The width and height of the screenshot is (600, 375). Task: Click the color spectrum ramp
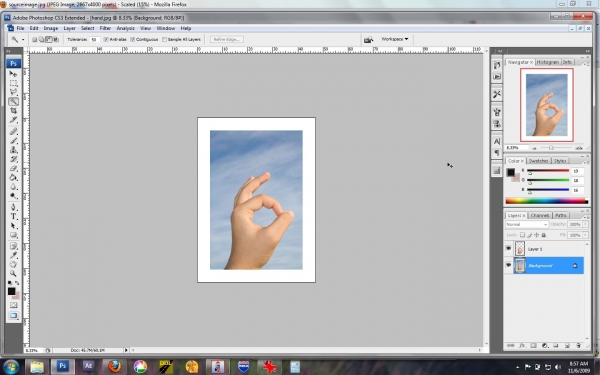(547, 201)
